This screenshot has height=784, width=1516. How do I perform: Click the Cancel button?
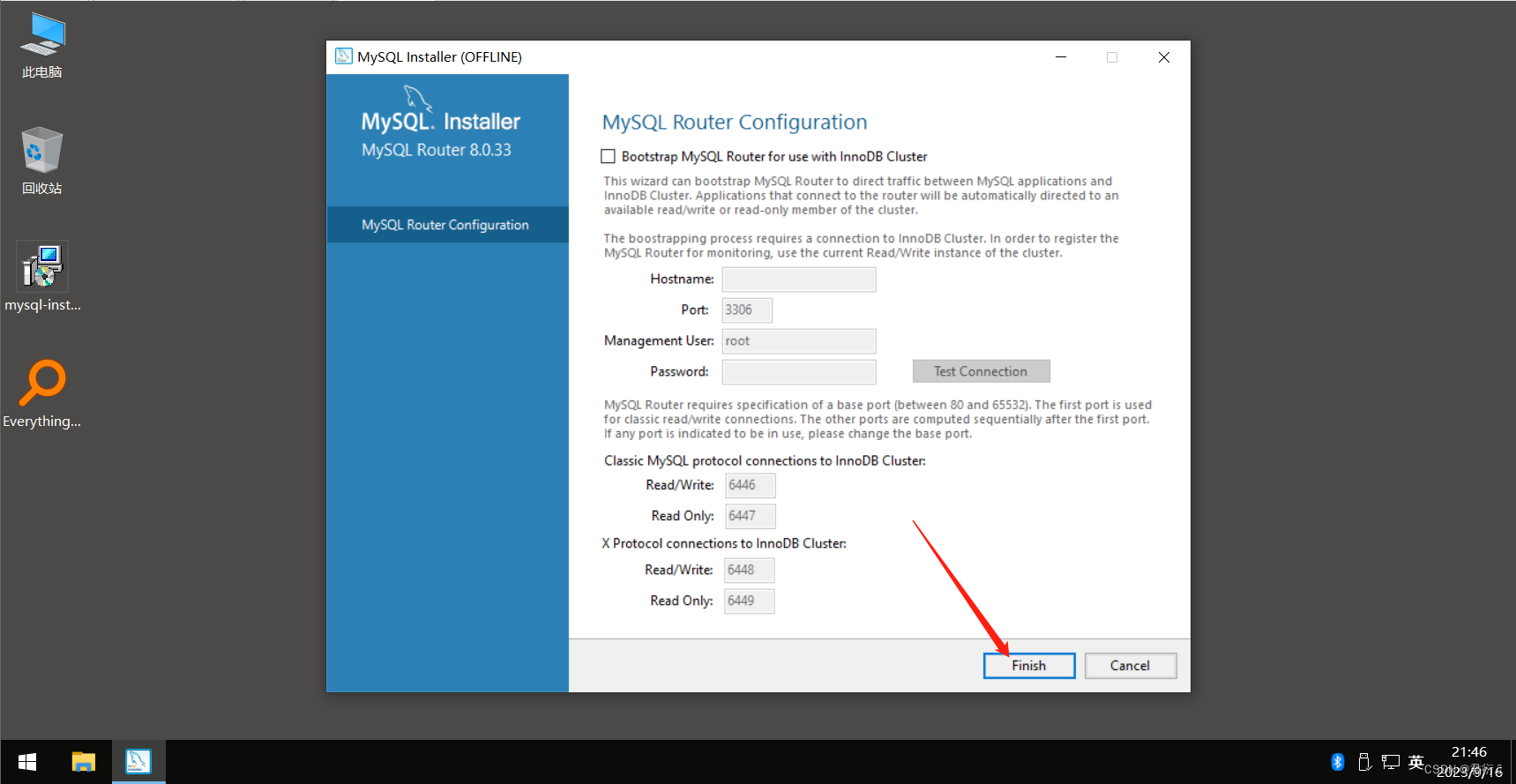1131,666
